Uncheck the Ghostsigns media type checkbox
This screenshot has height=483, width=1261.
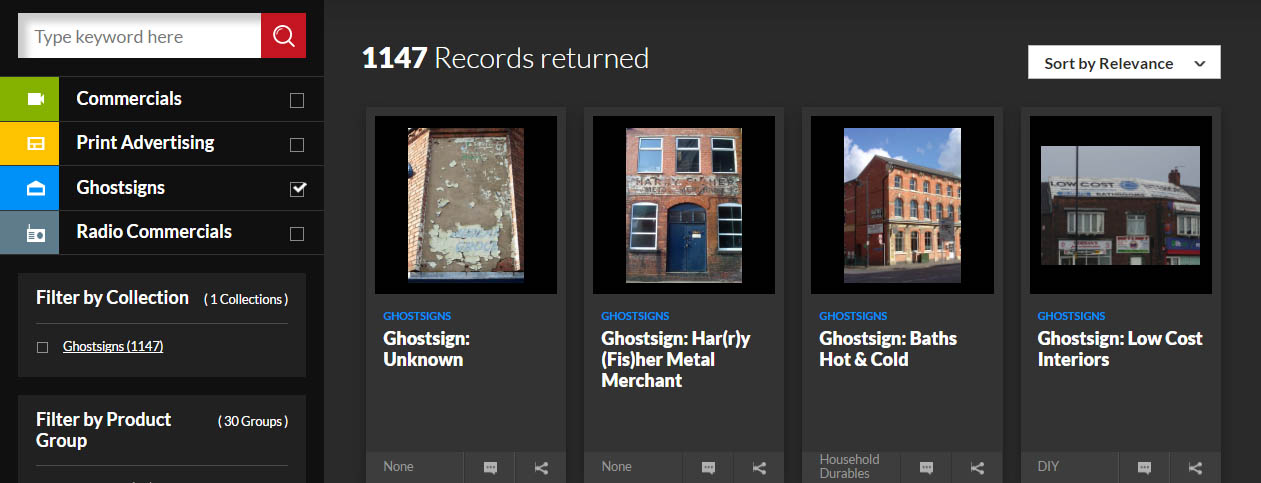[x=297, y=189]
